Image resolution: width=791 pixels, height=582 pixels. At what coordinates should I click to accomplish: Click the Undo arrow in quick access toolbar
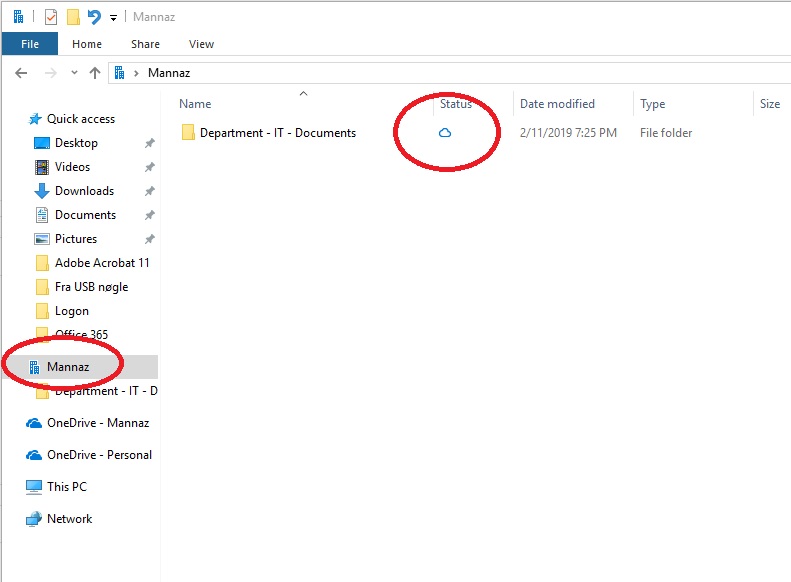[94, 17]
